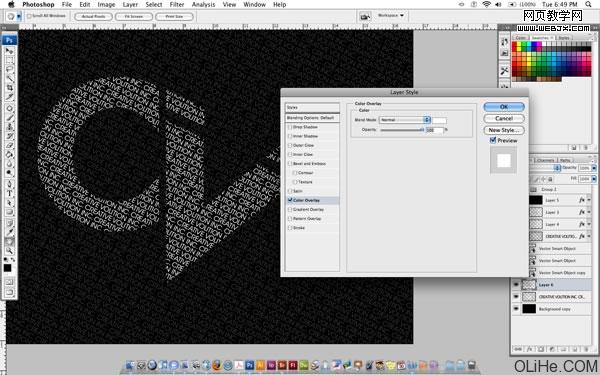
Task: Expand Layer 4 effects arrow
Action: coord(589,224)
